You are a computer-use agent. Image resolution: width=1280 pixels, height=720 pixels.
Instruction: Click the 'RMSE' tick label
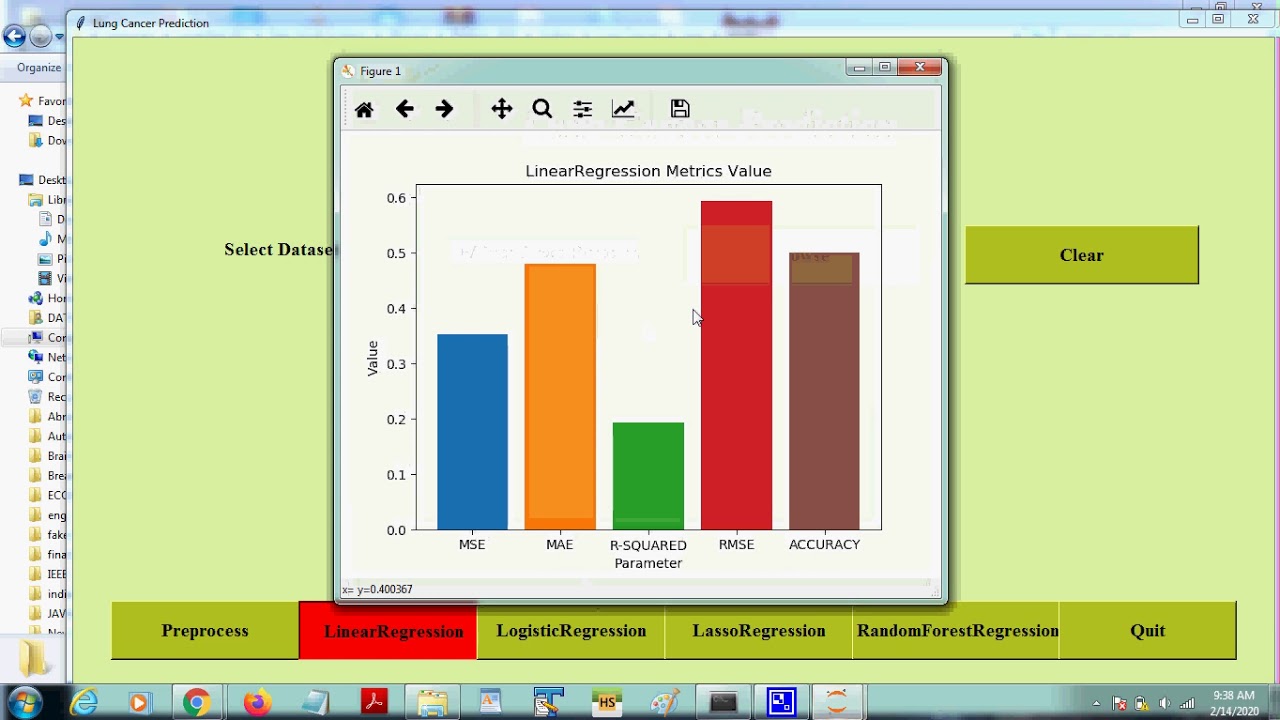[x=736, y=544]
